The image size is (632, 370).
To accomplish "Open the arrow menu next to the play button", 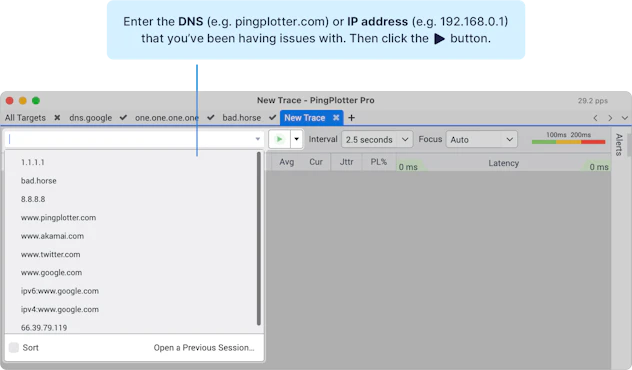I will pyautogui.click(x=296, y=139).
